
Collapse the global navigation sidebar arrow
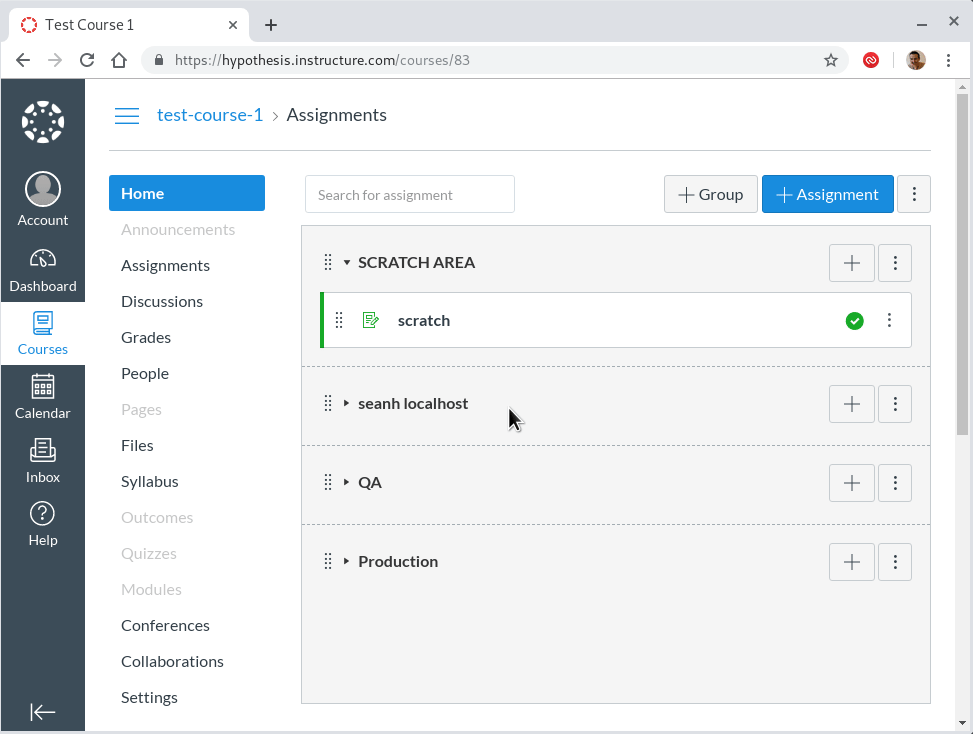pyautogui.click(x=42, y=711)
